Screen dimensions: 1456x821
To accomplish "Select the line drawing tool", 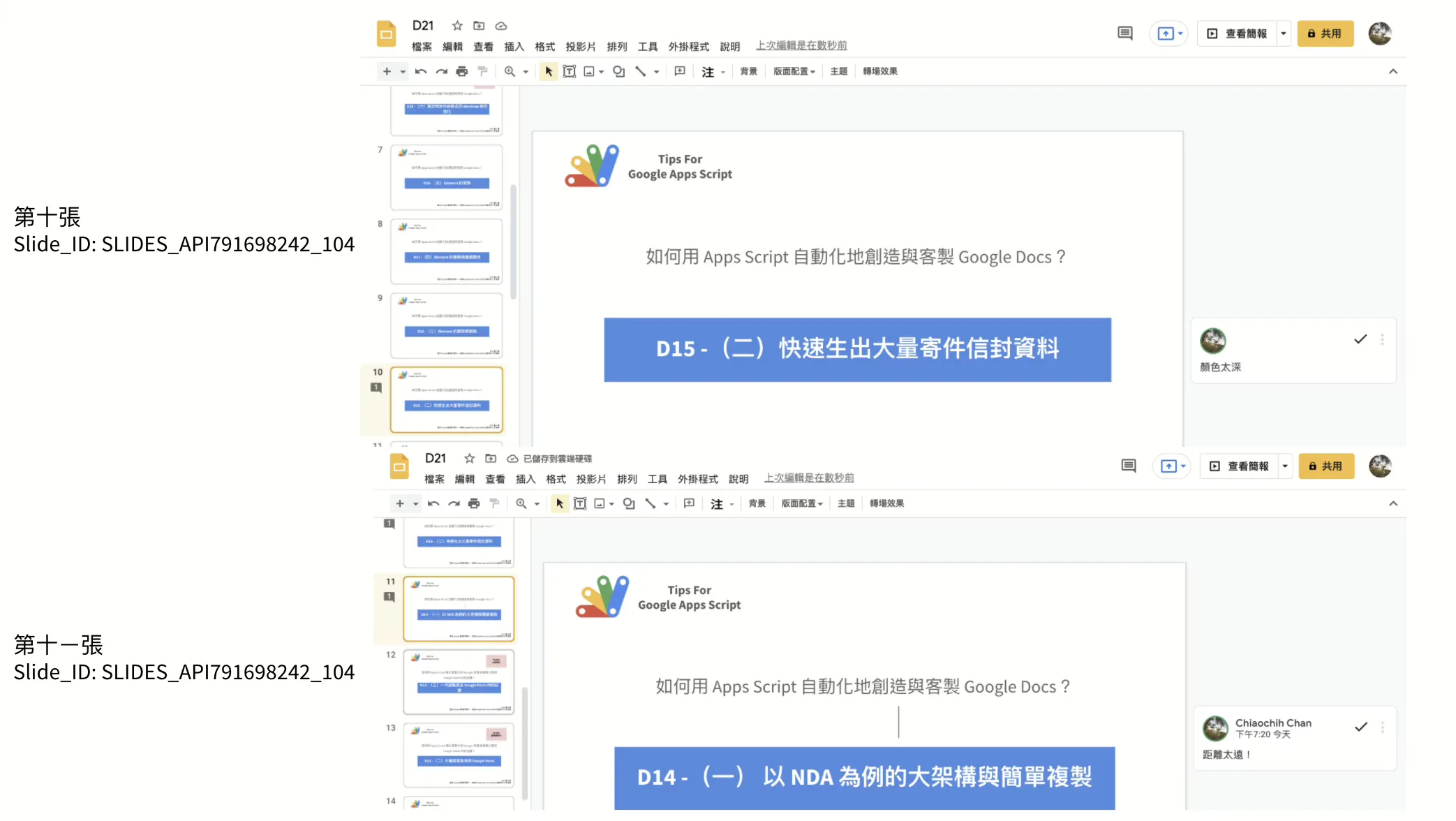I will [642, 71].
